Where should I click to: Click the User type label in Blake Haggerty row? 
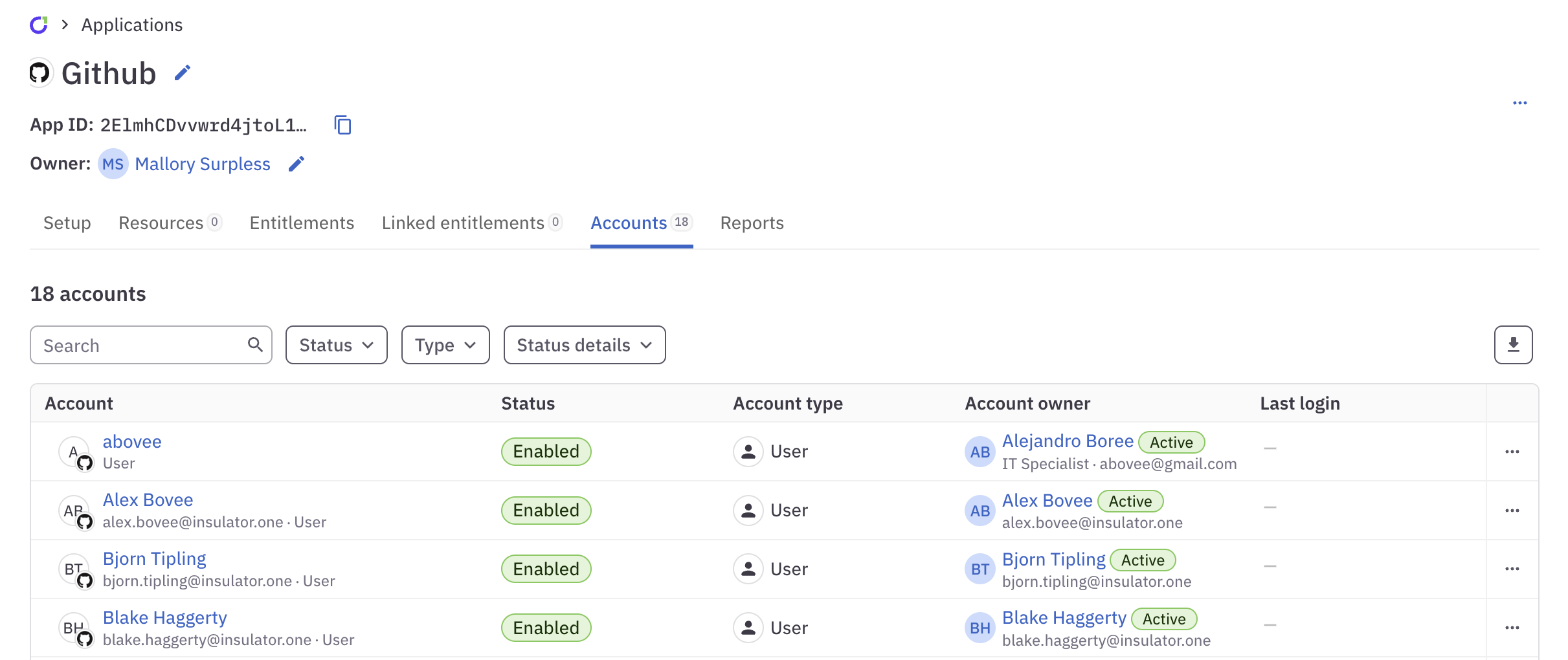[x=789, y=628]
